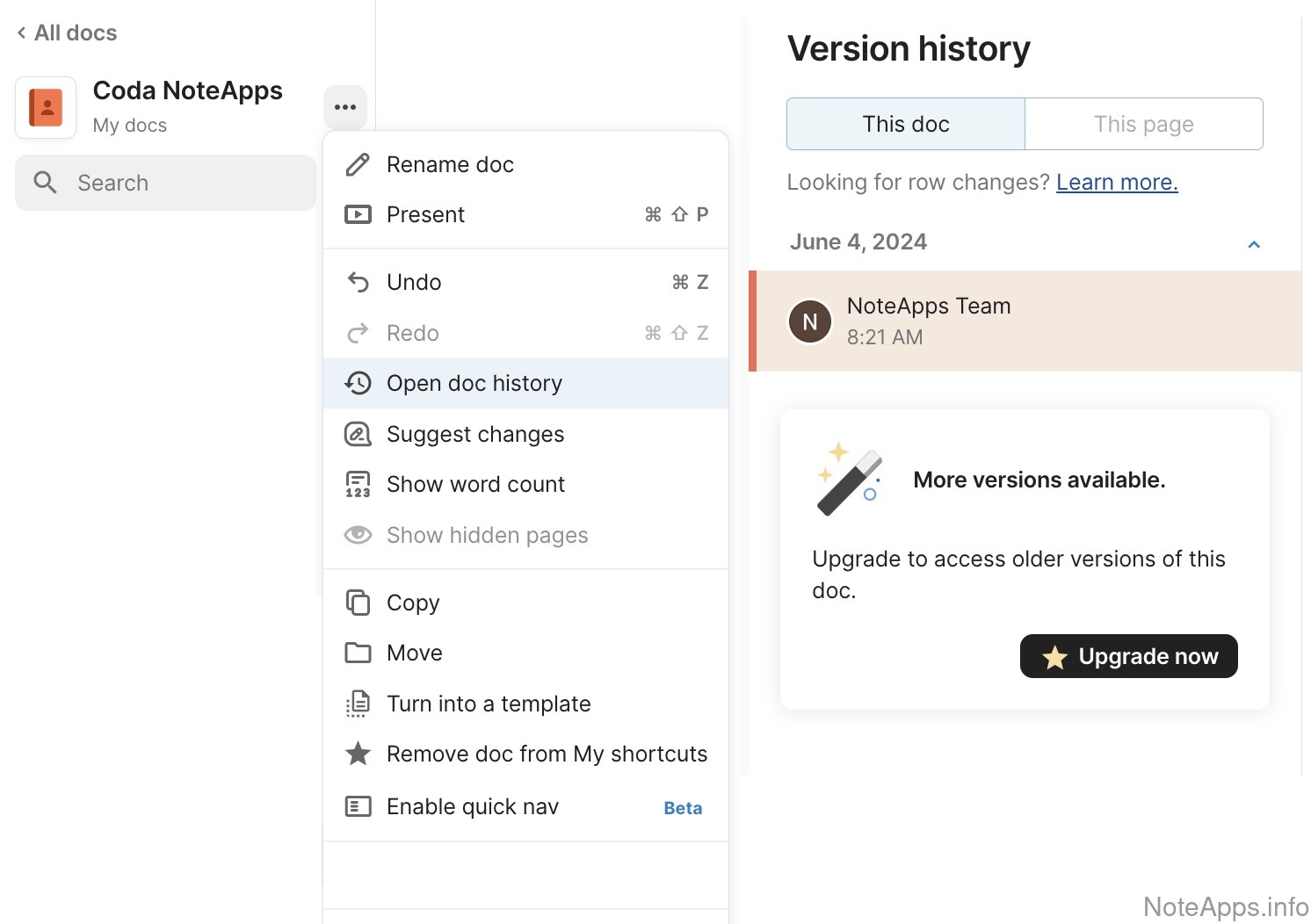Click the Present play icon
The image size is (1311, 924).
358,214
